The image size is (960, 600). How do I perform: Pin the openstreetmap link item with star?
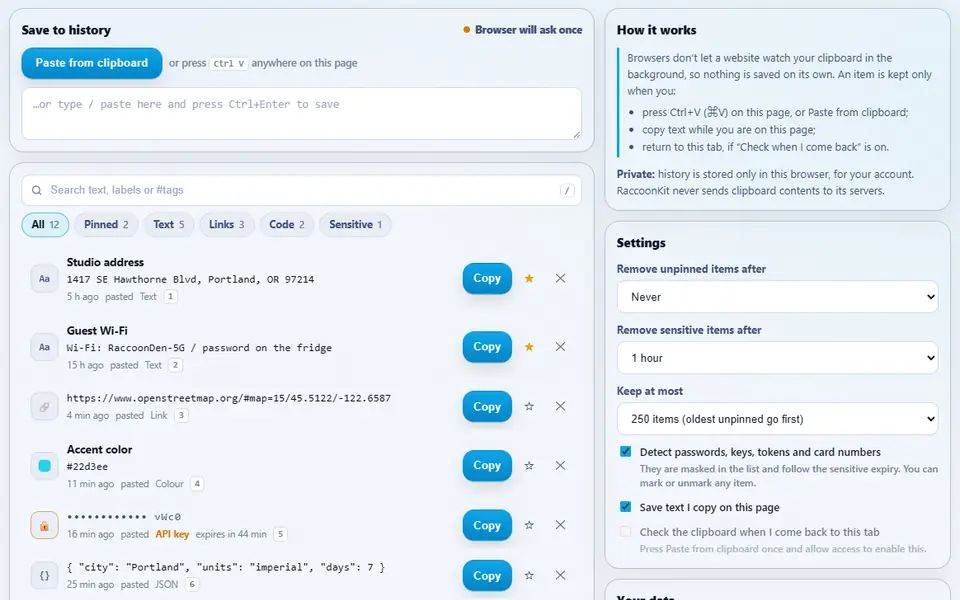(x=529, y=406)
